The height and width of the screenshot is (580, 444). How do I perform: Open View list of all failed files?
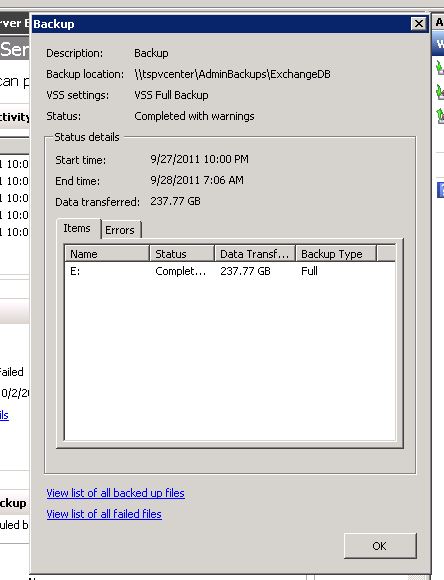tap(104, 514)
